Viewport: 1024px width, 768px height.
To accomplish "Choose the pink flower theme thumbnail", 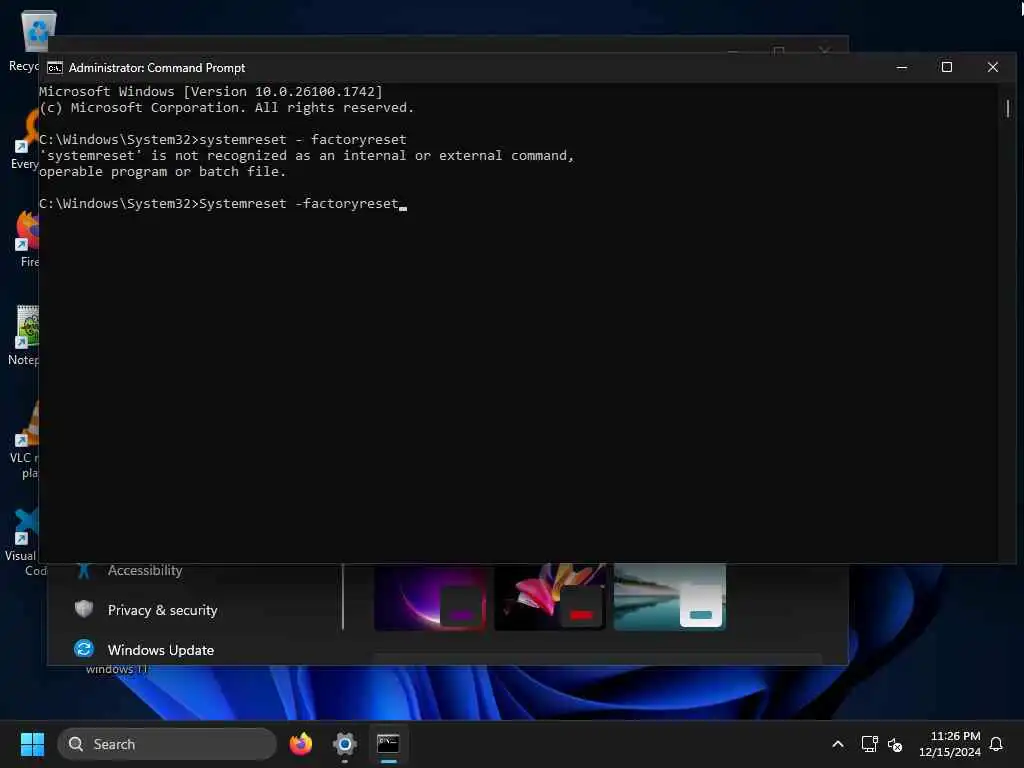I will [x=550, y=597].
